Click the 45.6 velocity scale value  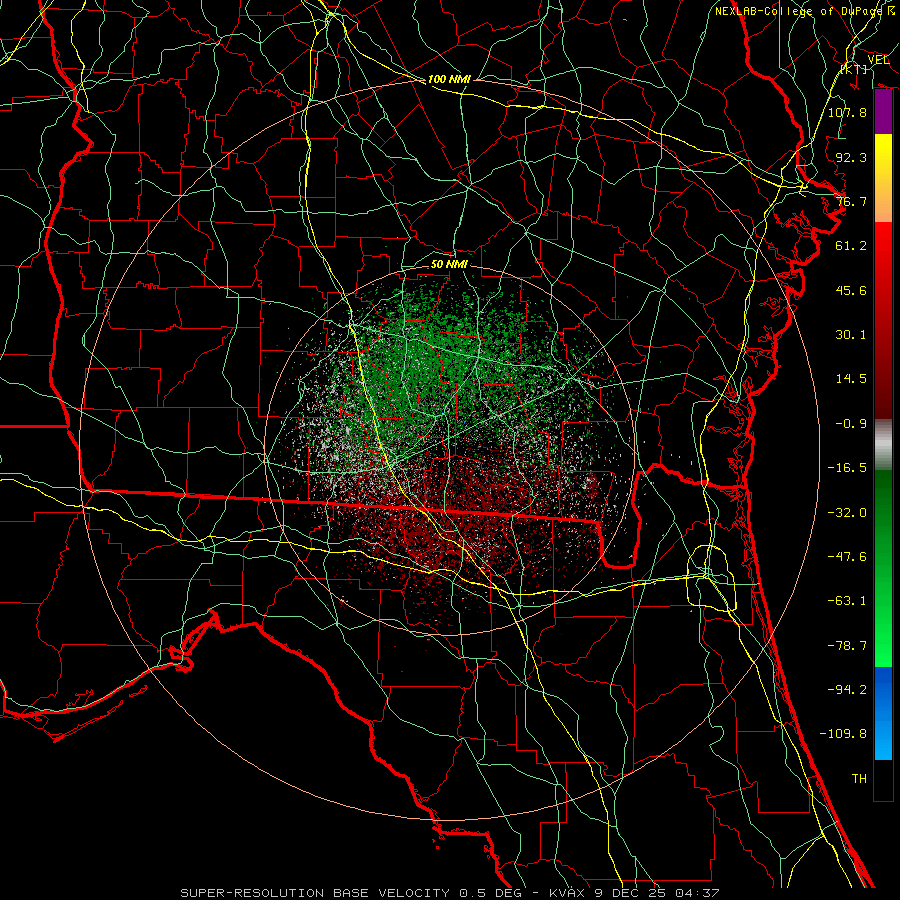pos(851,290)
